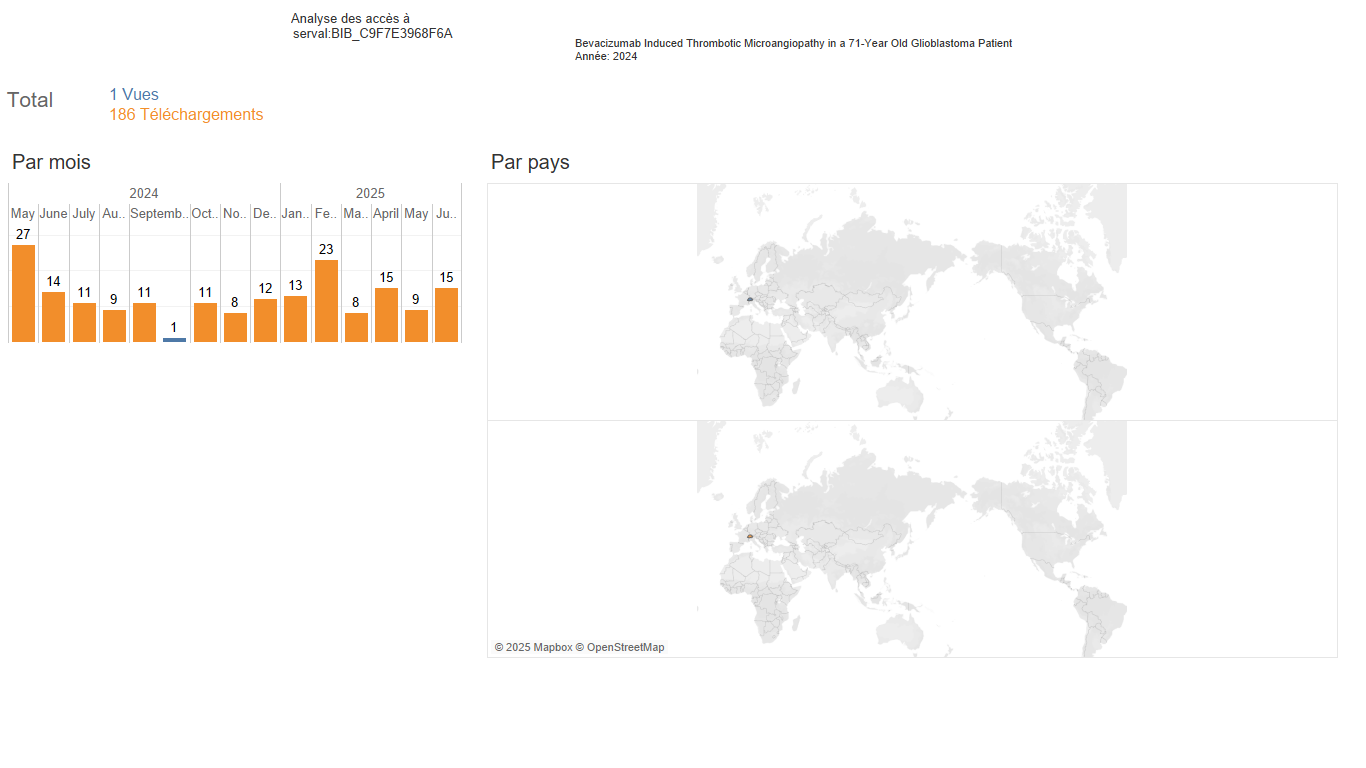This screenshot has width=1366, height=768.
Task: Click the value label 14 above June bar
Action: coord(53,281)
